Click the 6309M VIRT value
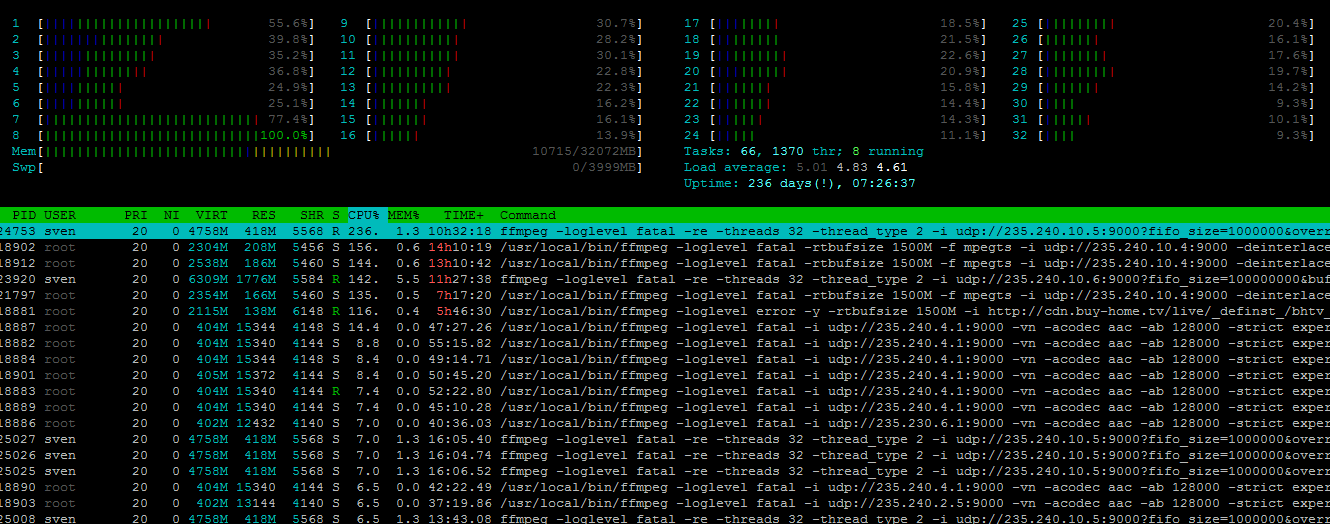Viewport: 1330px width, 524px height. [x=208, y=279]
